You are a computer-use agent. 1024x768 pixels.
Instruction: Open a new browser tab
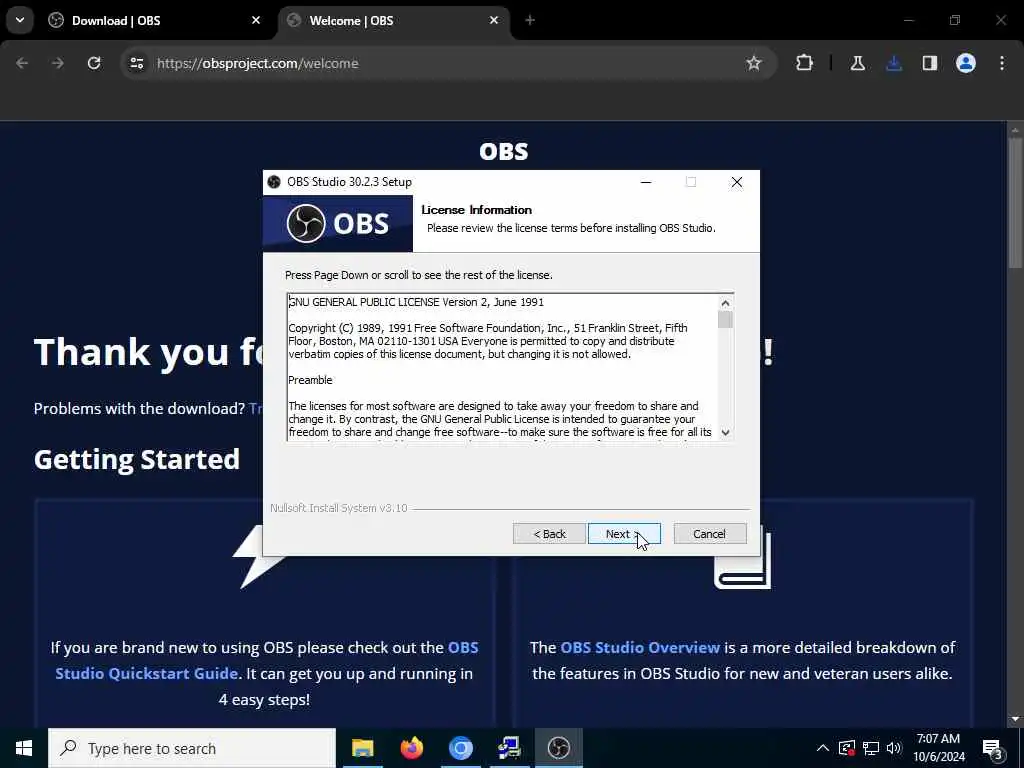[x=530, y=20]
